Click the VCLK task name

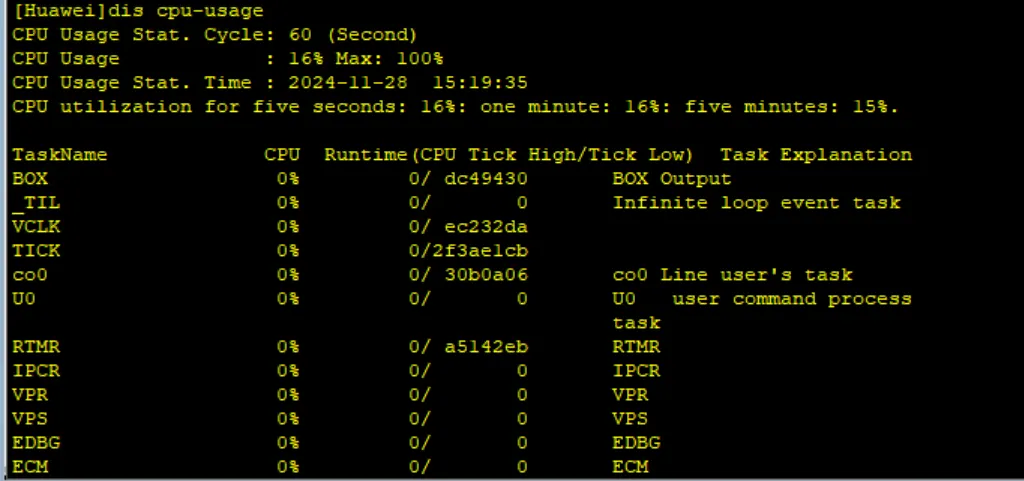coord(36,227)
